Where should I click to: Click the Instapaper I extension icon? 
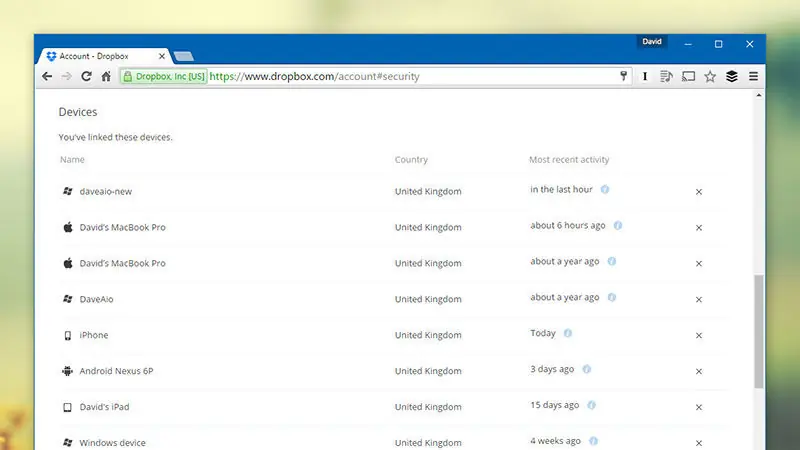coord(645,77)
